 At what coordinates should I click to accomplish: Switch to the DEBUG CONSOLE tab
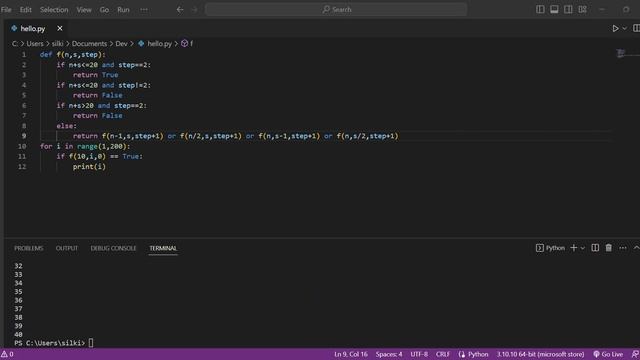click(x=113, y=248)
